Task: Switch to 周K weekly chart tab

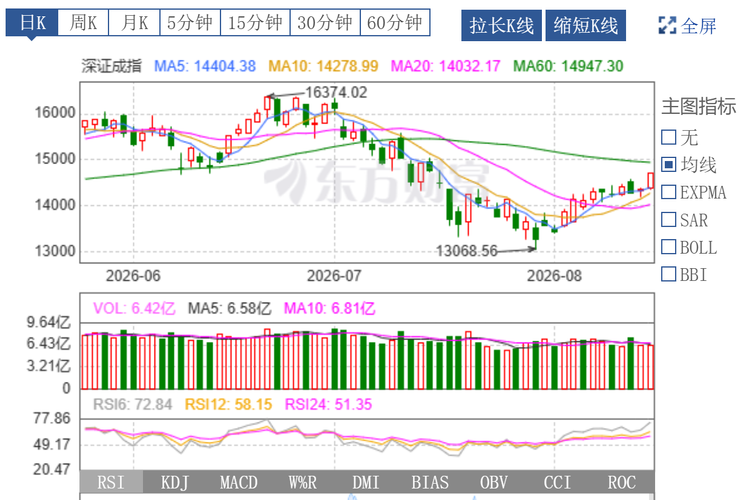Action: tap(84, 22)
